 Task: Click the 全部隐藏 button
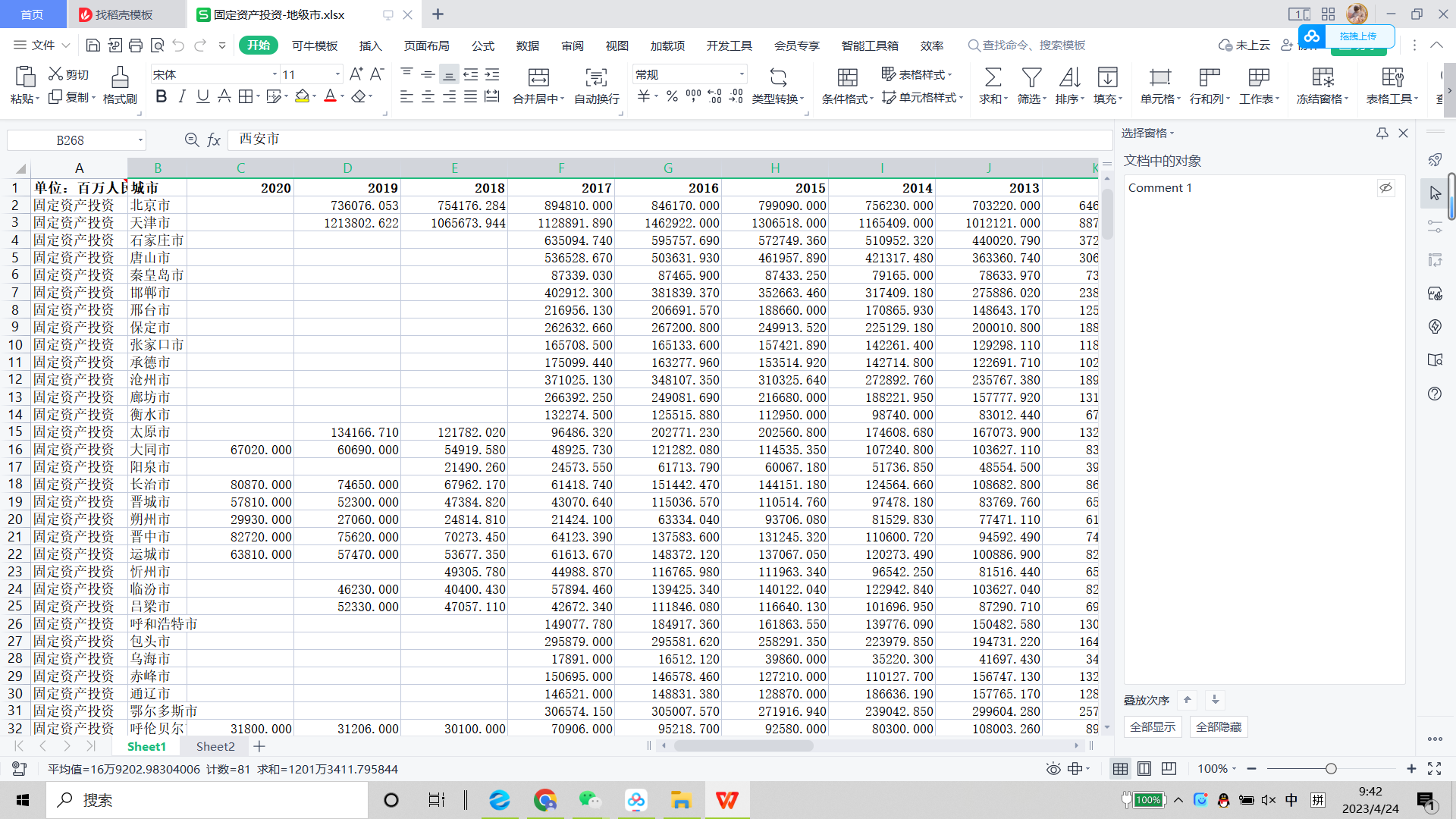click(1218, 727)
